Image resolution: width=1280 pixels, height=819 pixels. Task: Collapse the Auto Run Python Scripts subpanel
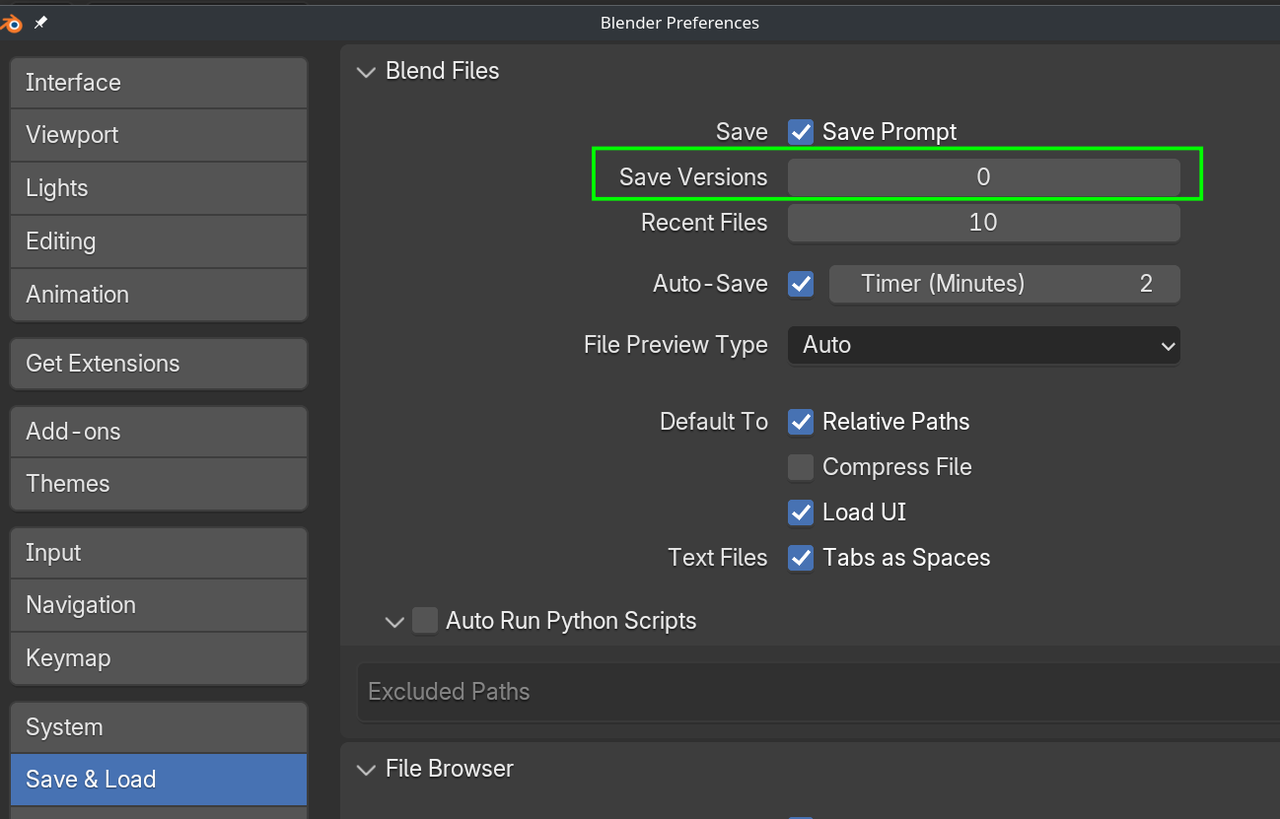pos(393,621)
